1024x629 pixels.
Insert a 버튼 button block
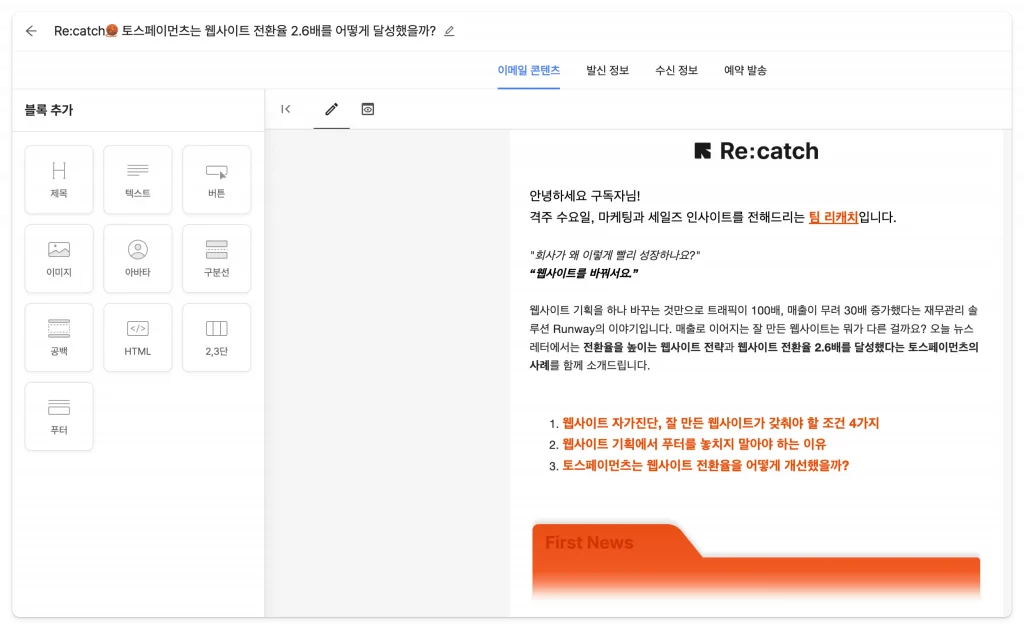coord(216,179)
